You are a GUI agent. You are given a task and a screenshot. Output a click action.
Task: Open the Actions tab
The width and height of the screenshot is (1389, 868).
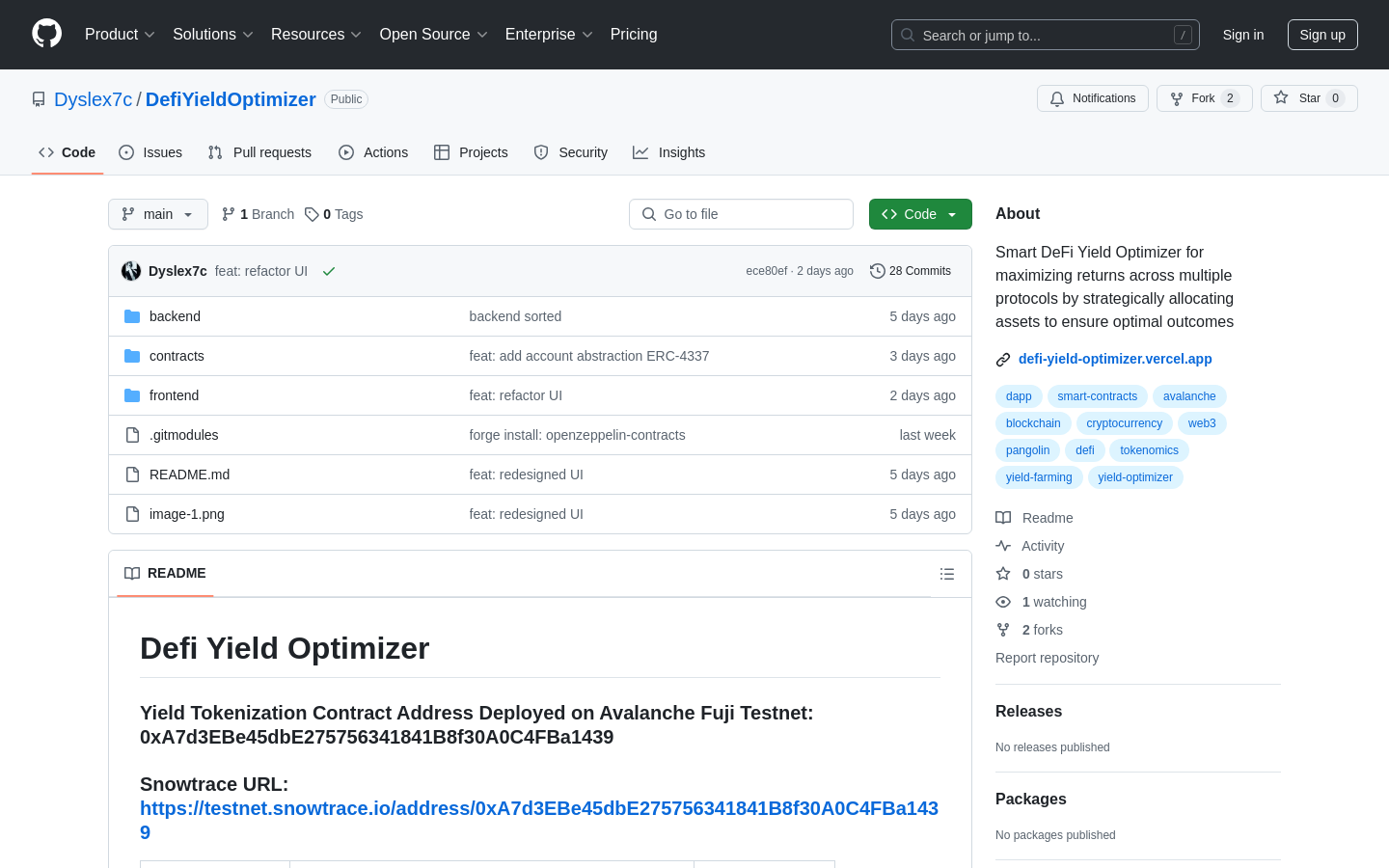[x=373, y=152]
